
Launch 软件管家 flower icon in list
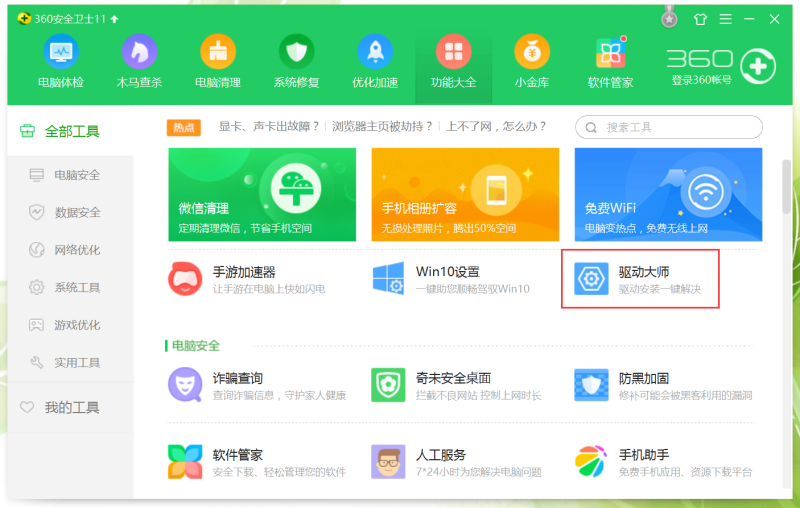coord(185,461)
